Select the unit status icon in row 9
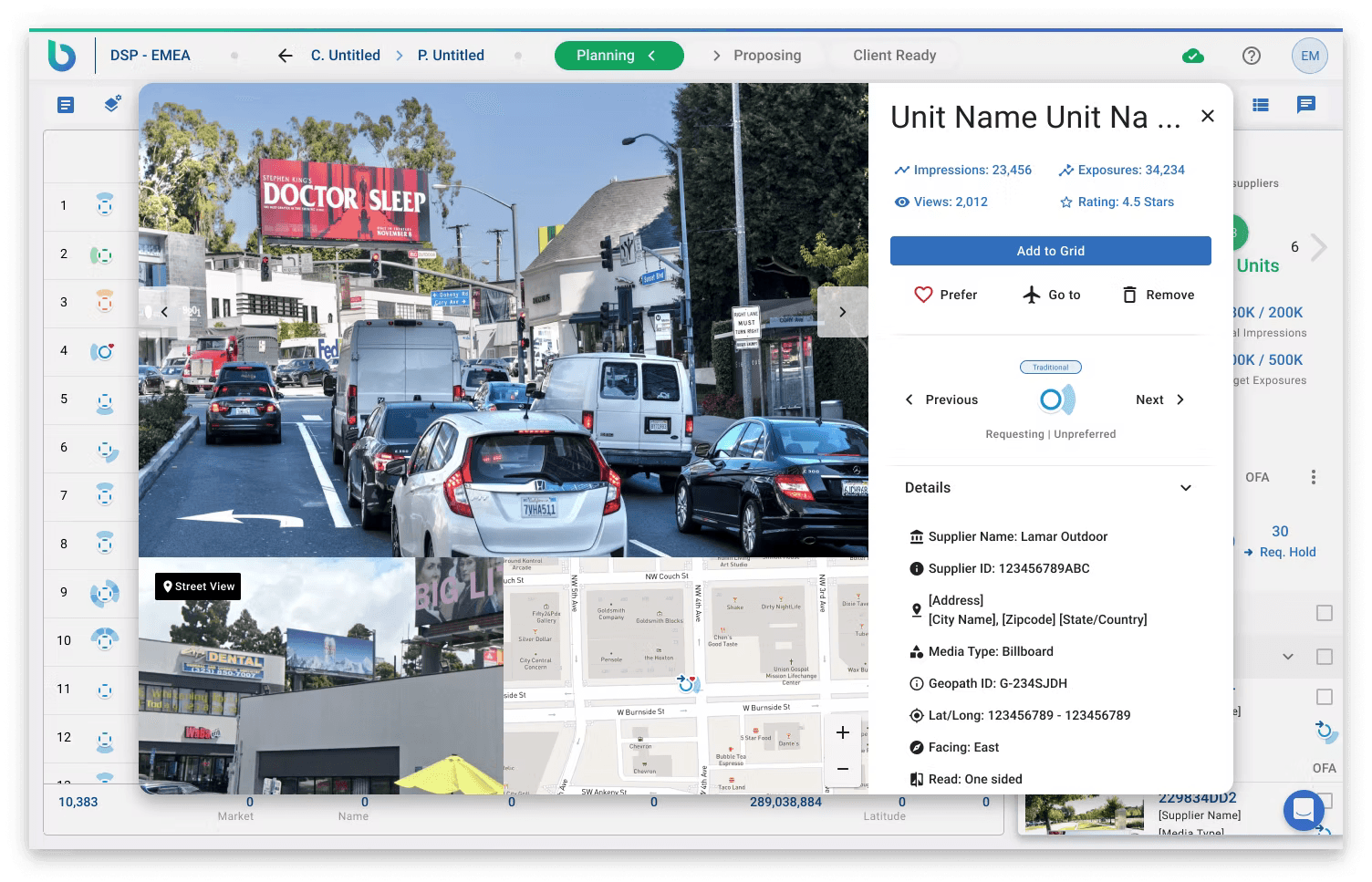 coord(105,593)
